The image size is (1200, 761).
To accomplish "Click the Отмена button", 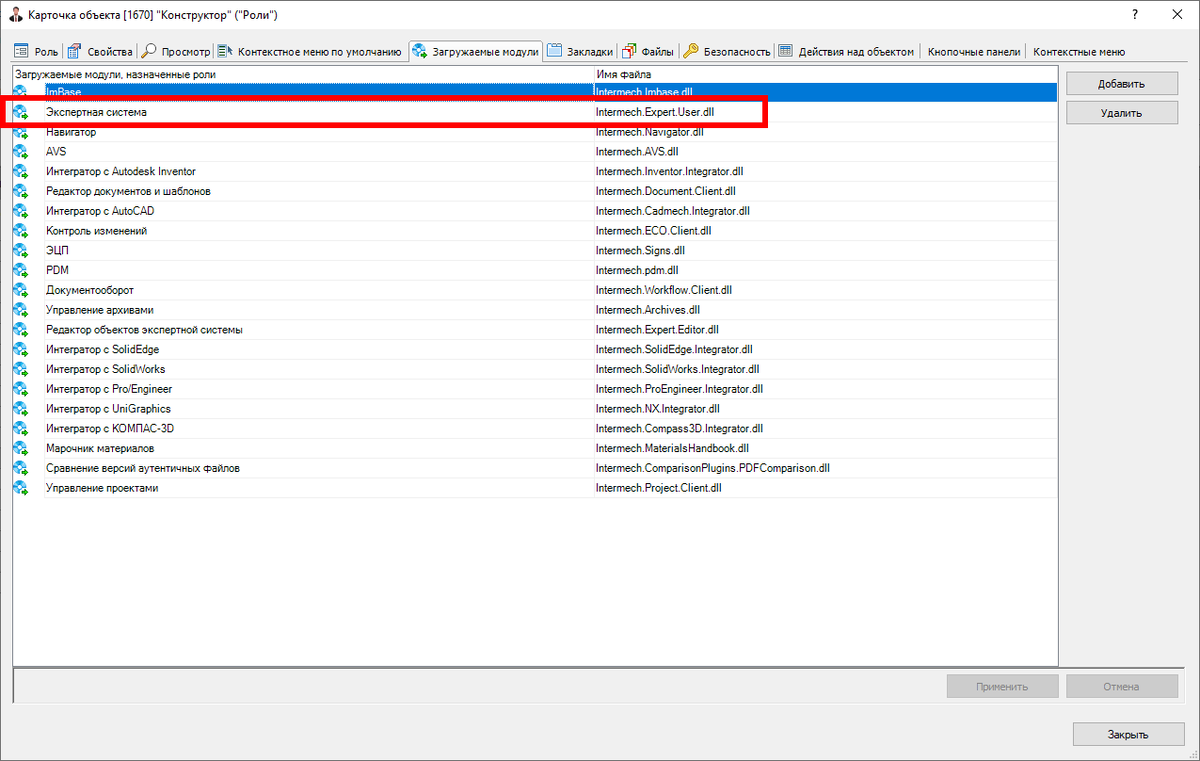I will (x=1121, y=687).
